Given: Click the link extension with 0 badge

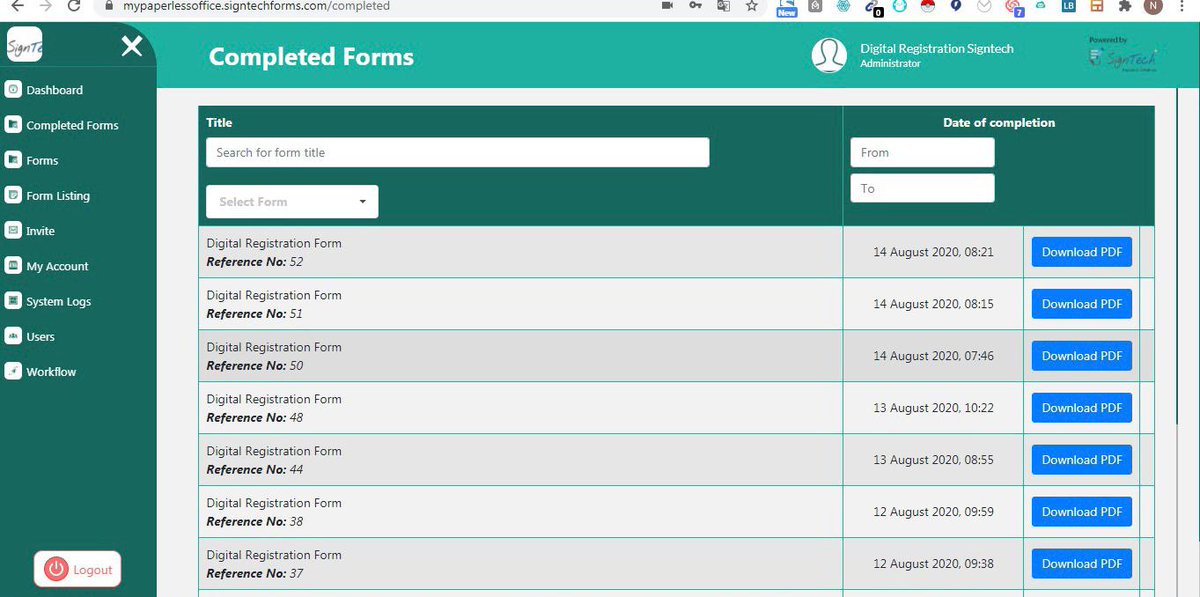Looking at the screenshot, I should pyautogui.click(x=873, y=8).
